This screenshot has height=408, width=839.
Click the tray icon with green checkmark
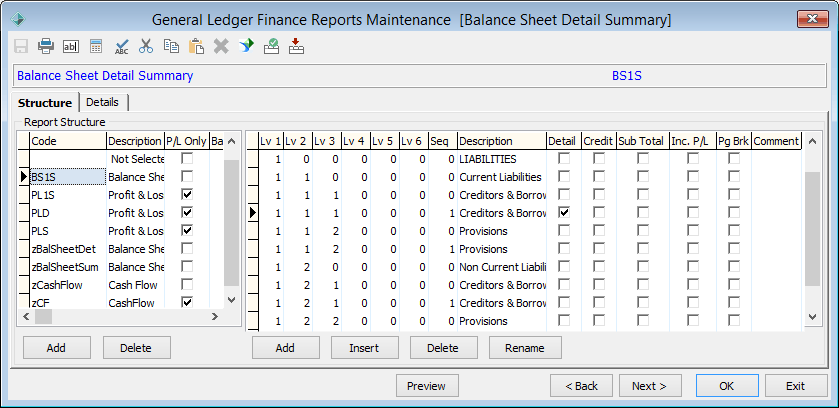point(271,47)
